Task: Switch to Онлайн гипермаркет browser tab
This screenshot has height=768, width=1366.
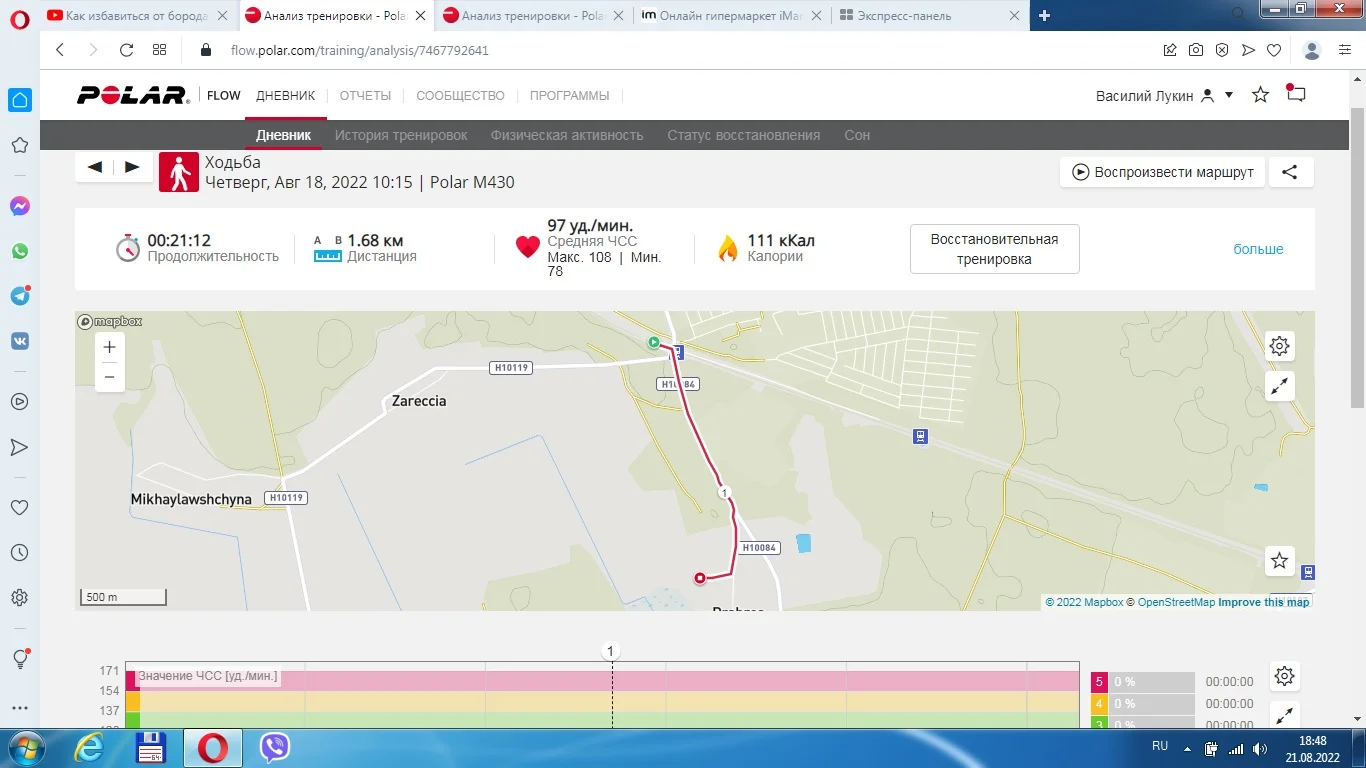Action: point(731,15)
